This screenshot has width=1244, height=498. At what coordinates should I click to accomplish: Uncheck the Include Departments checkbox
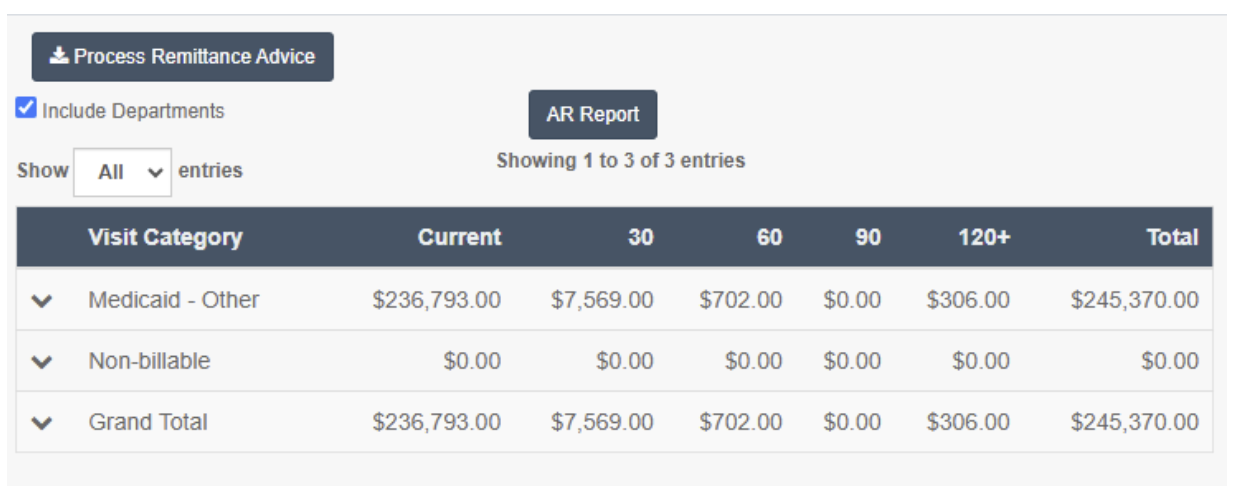point(26,108)
